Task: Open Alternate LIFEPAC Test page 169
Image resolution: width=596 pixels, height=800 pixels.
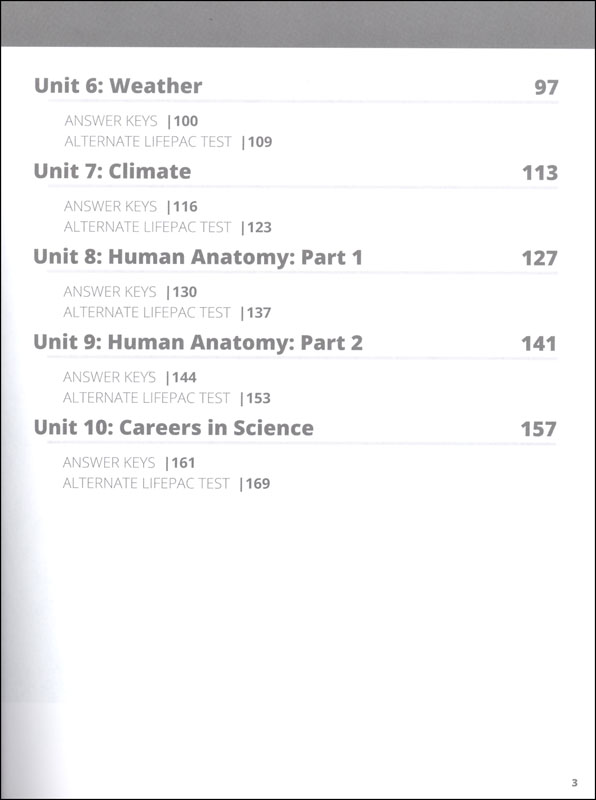Action: tap(166, 483)
